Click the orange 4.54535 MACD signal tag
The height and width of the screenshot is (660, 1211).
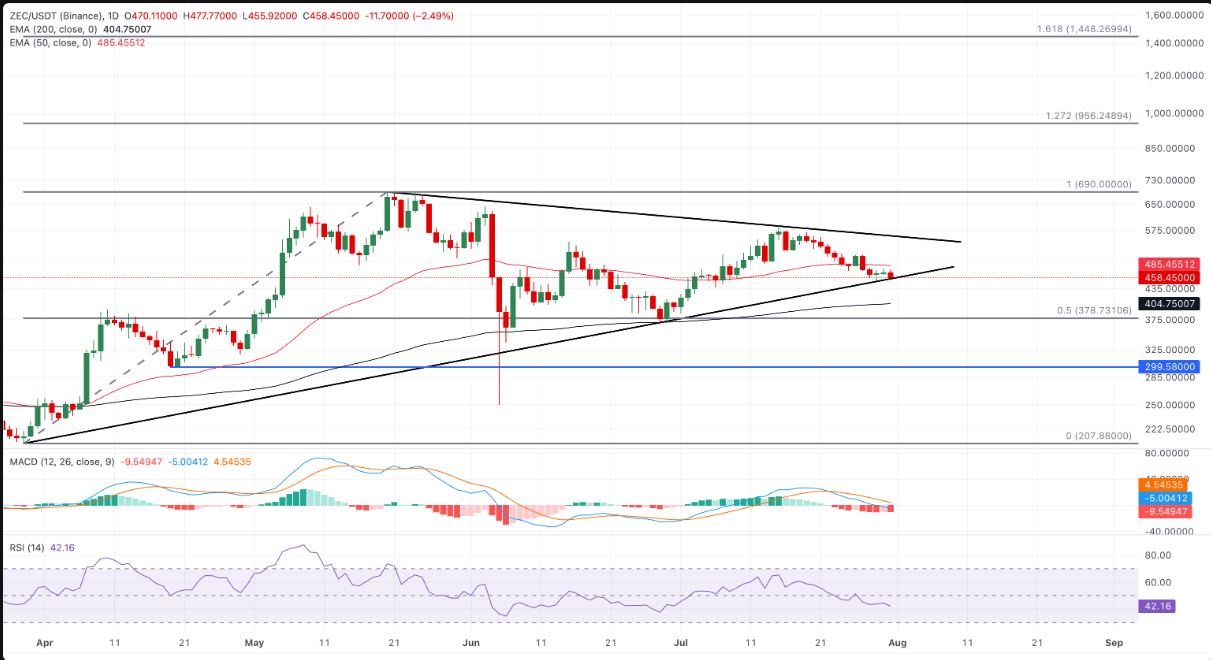click(x=1164, y=484)
